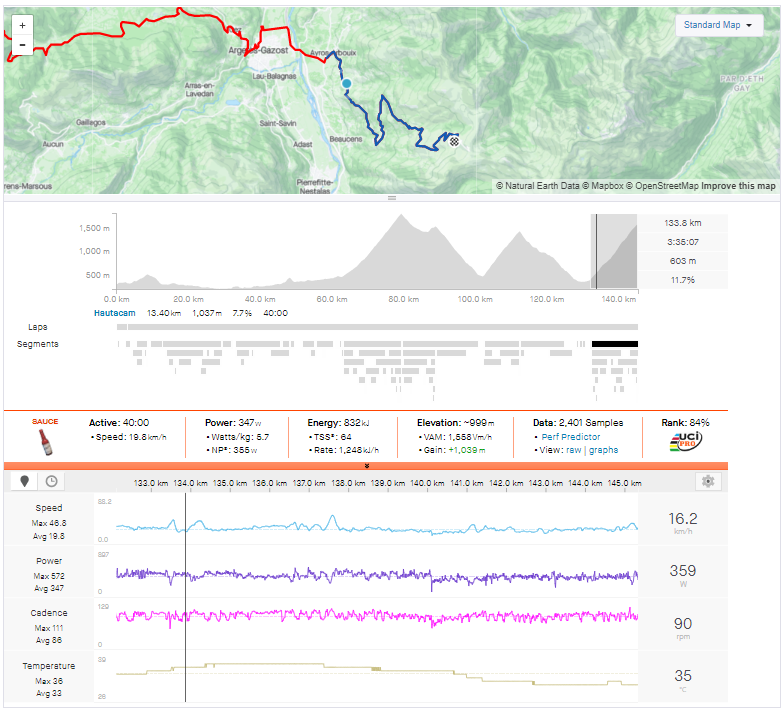Open the chart settings gear
The height and width of the screenshot is (709, 783).
click(708, 481)
